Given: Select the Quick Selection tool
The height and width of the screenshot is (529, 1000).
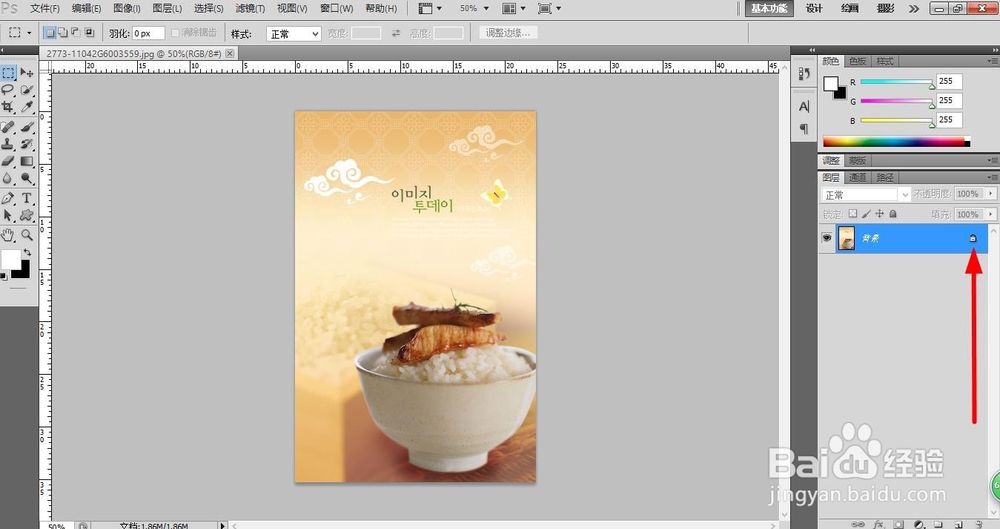Looking at the screenshot, I should click(27, 90).
